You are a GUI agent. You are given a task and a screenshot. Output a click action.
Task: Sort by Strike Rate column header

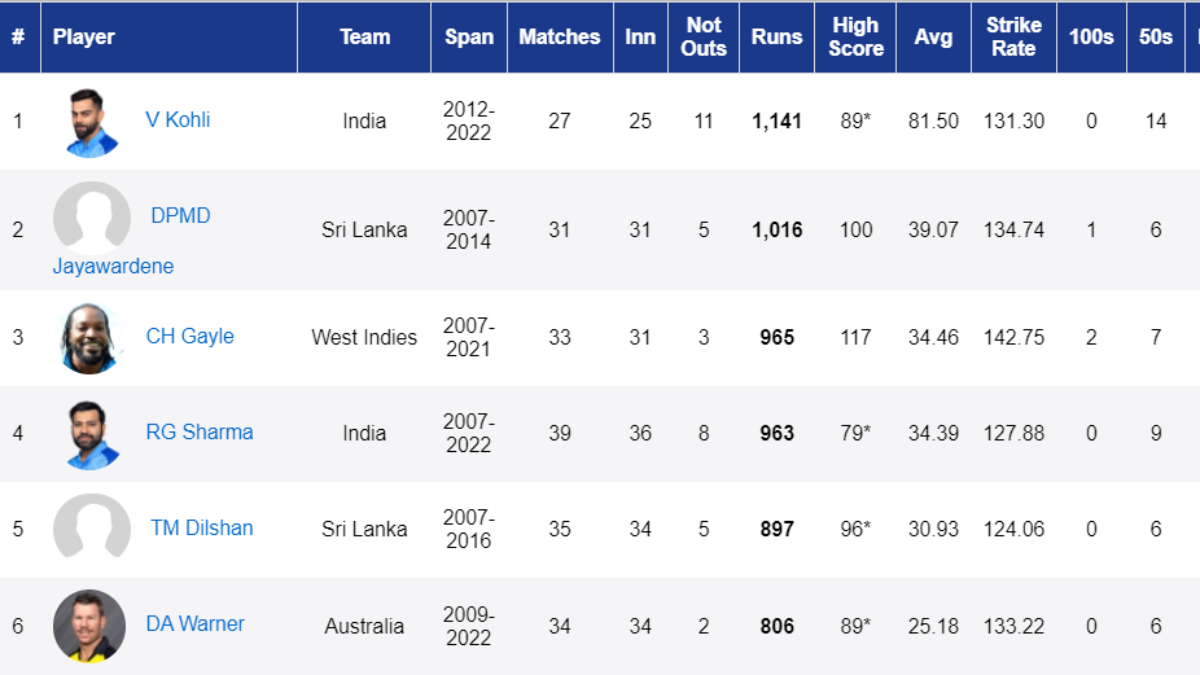(x=1013, y=37)
